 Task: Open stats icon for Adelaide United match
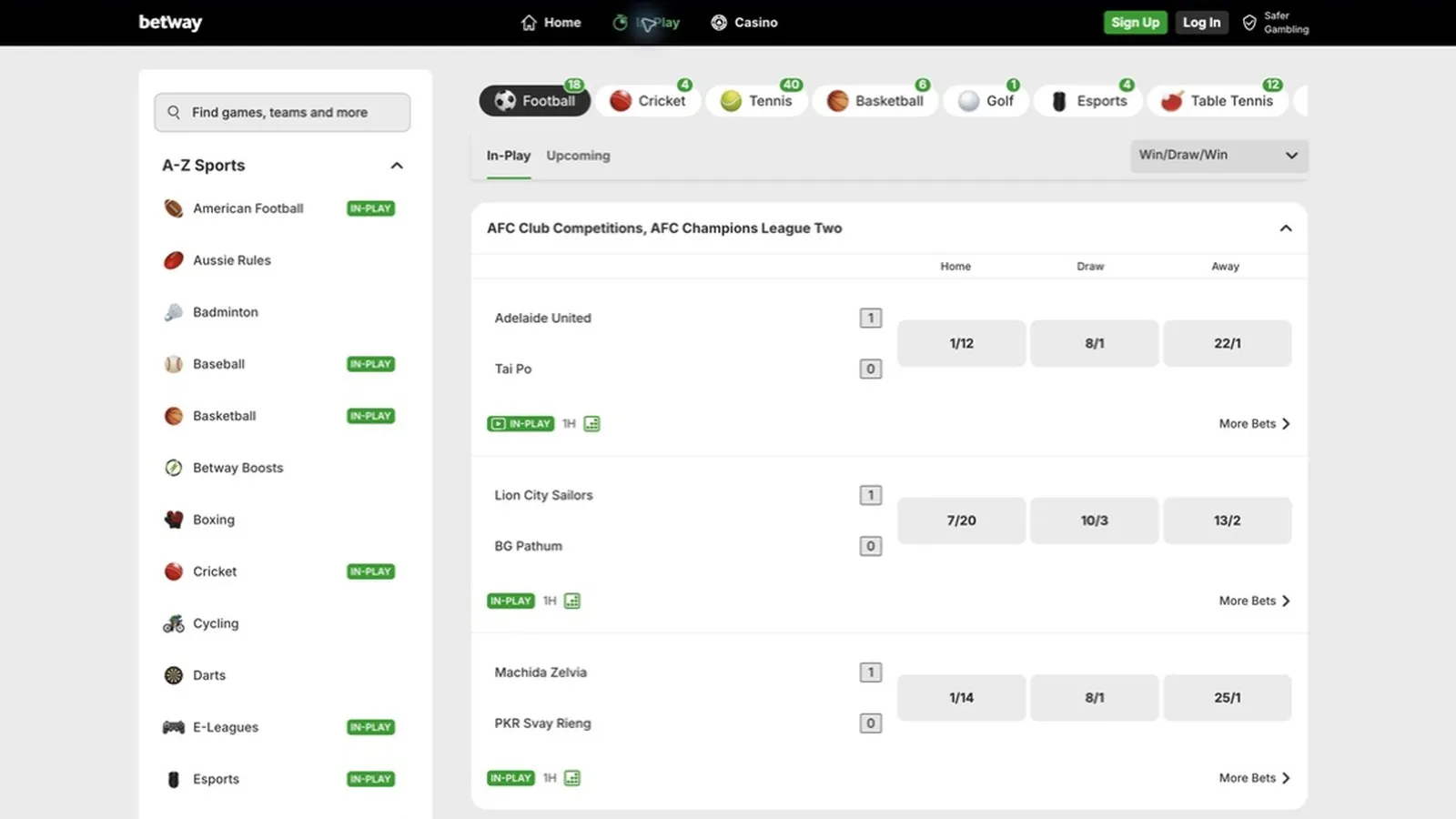click(591, 424)
